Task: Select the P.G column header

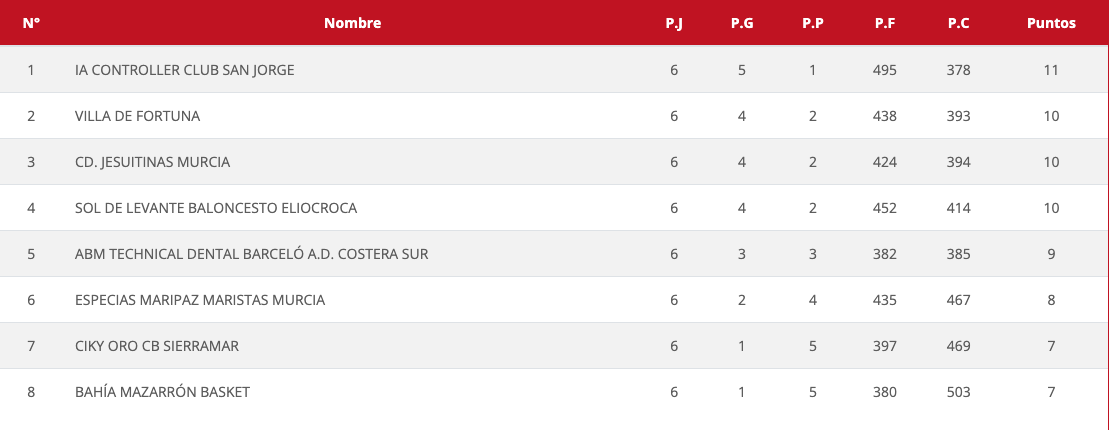Action: [742, 23]
